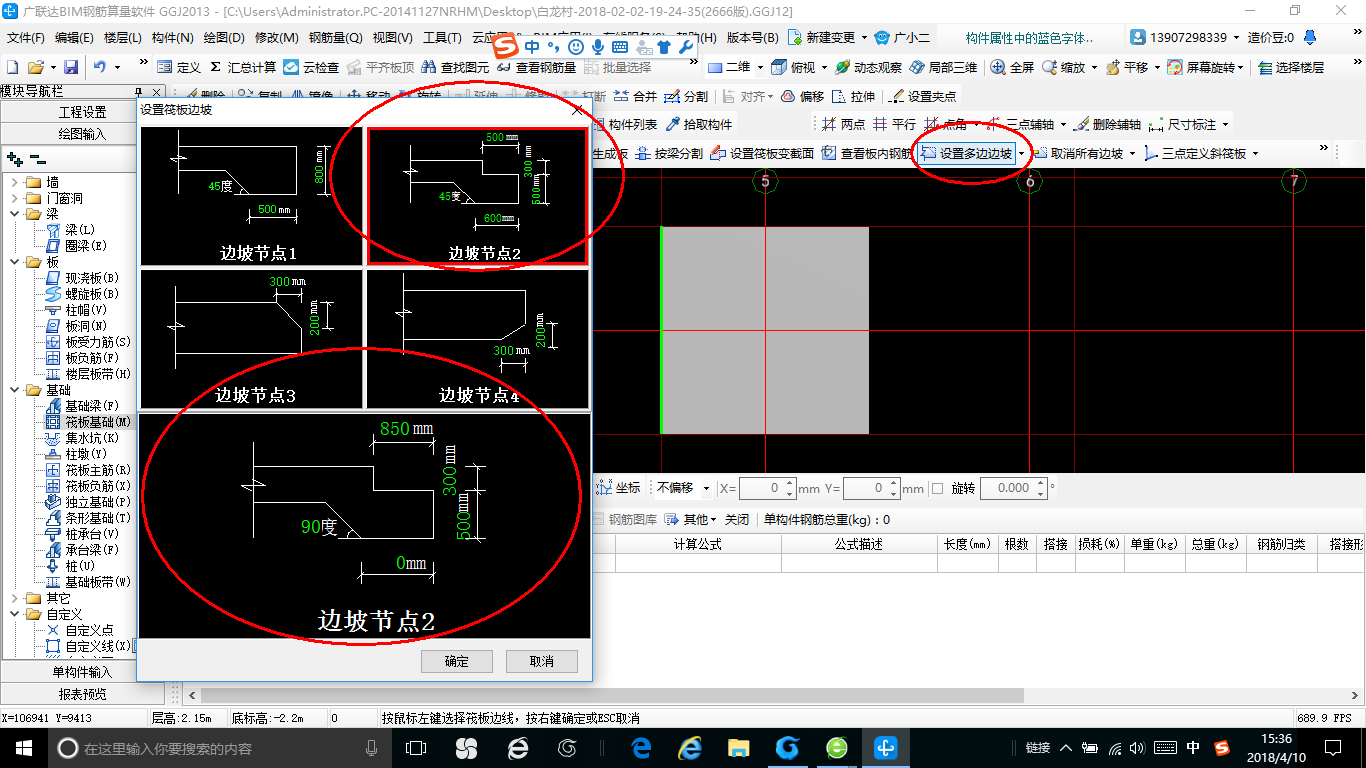
Task: Click 选择楼层 select floor tool
Action: [1291, 67]
